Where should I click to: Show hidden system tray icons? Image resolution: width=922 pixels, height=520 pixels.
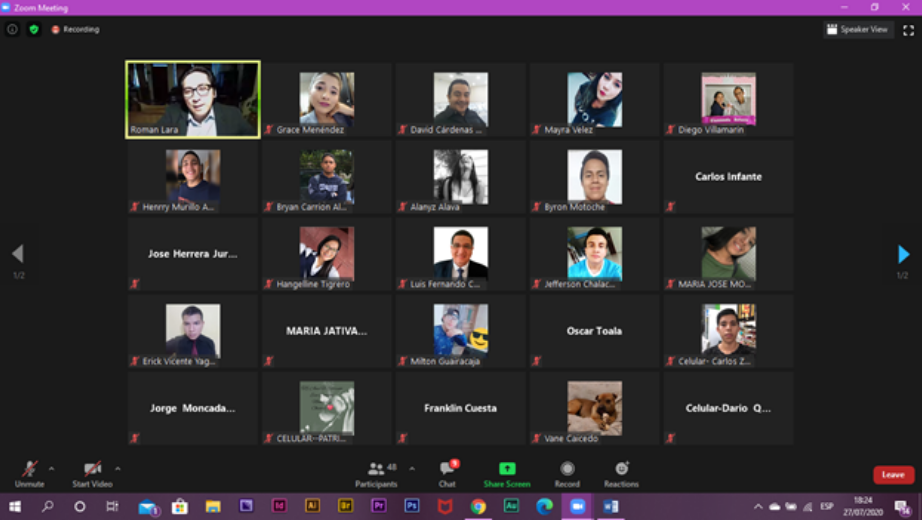point(758,506)
